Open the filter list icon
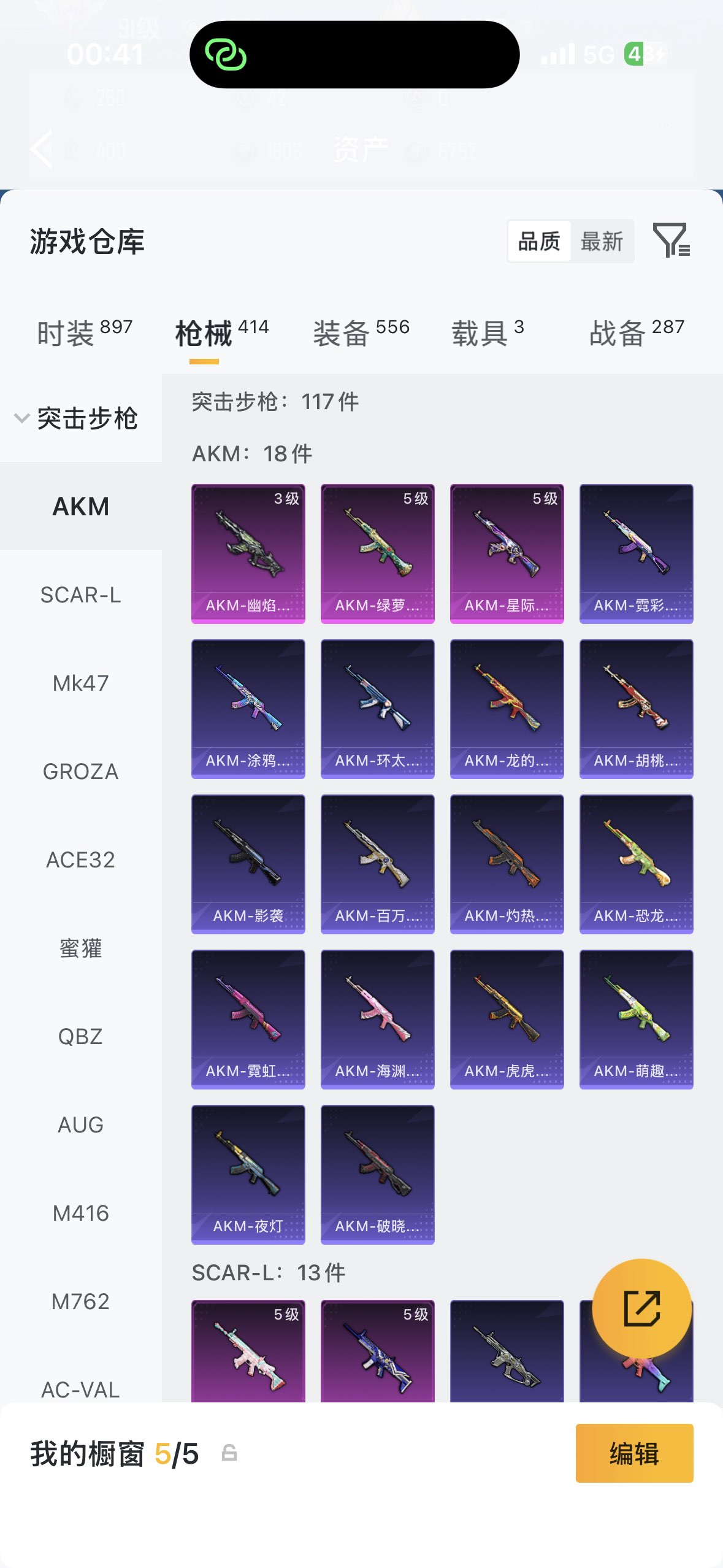The width and height of the screenshot is (723, 1568). coord(671,240)
